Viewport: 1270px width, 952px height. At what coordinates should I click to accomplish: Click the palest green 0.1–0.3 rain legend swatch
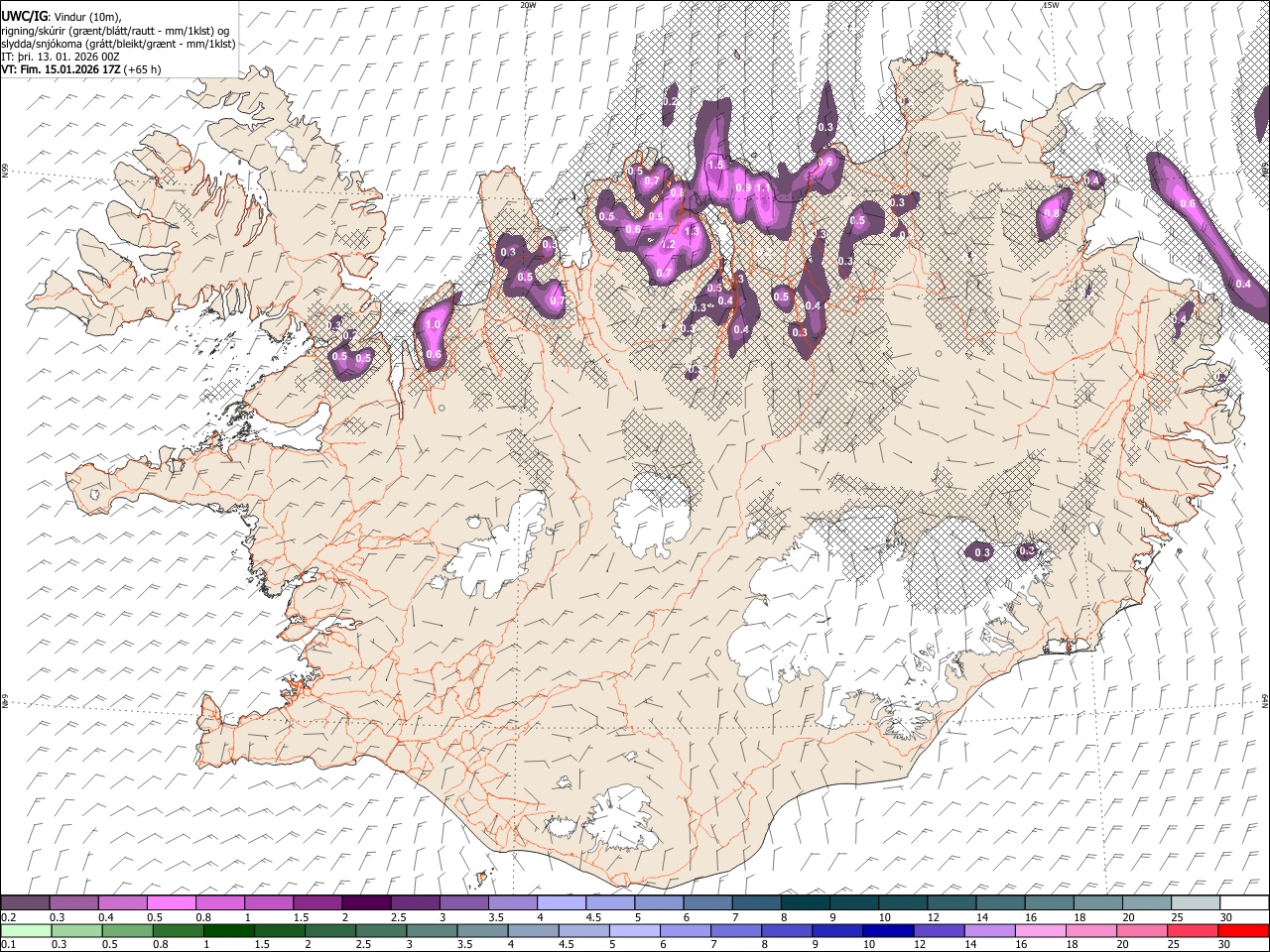point(26,930)
